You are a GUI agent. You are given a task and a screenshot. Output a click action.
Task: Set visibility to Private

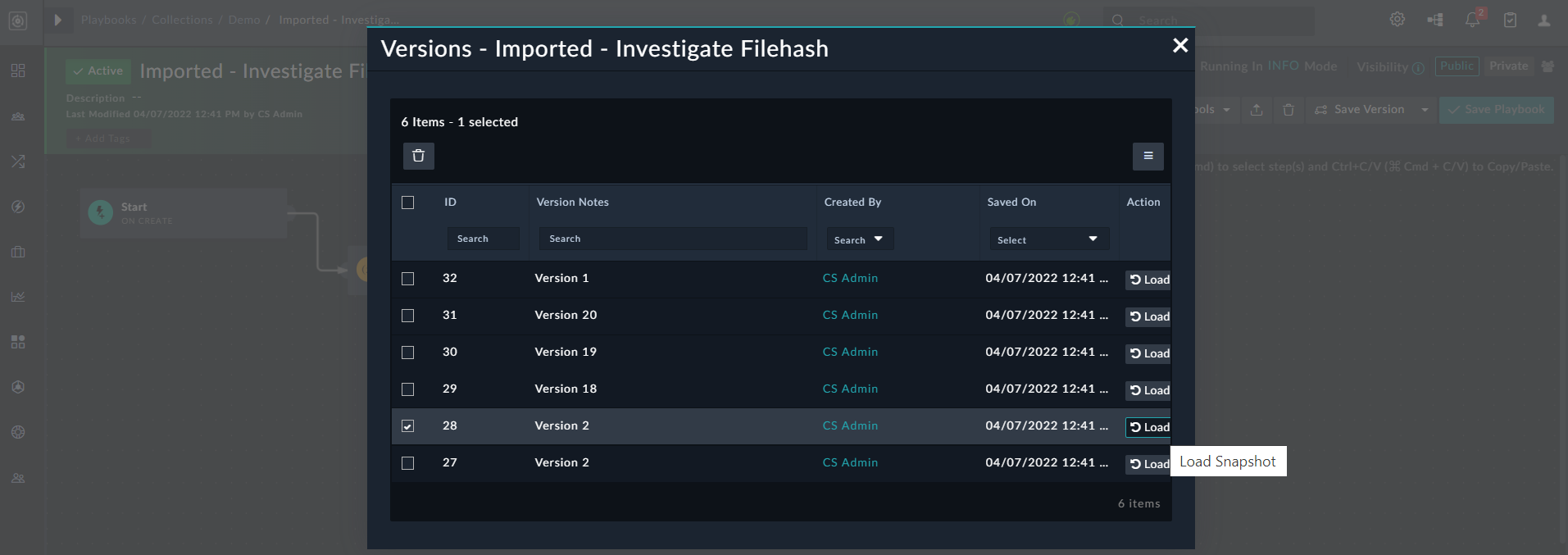tap(1508, 66)
